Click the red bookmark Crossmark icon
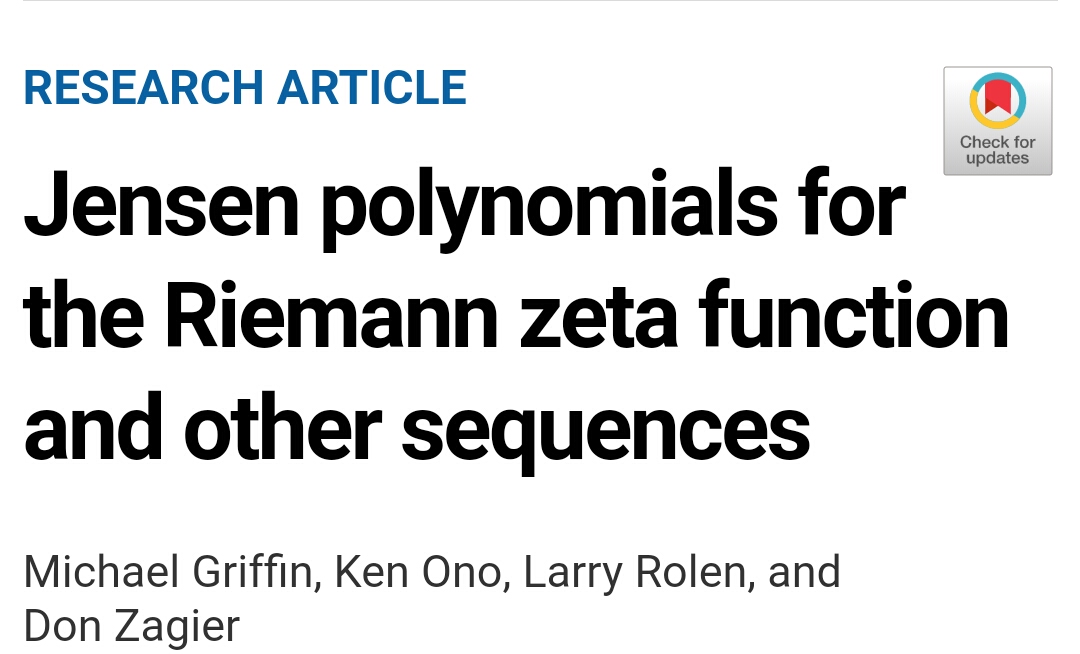The width and height of the screenshot is (1080, 654). coord(997,100)
